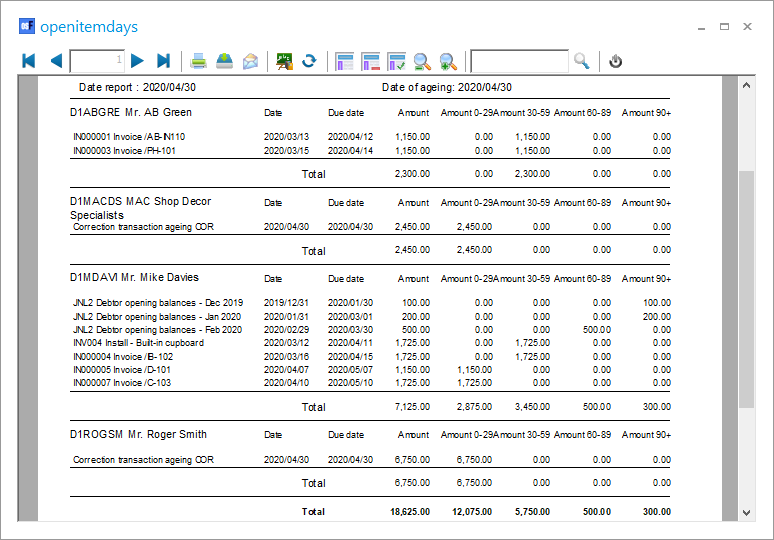Screen dimensions: 774x540
Task: Export the report with download-tray icon
Action: [225, 61]
